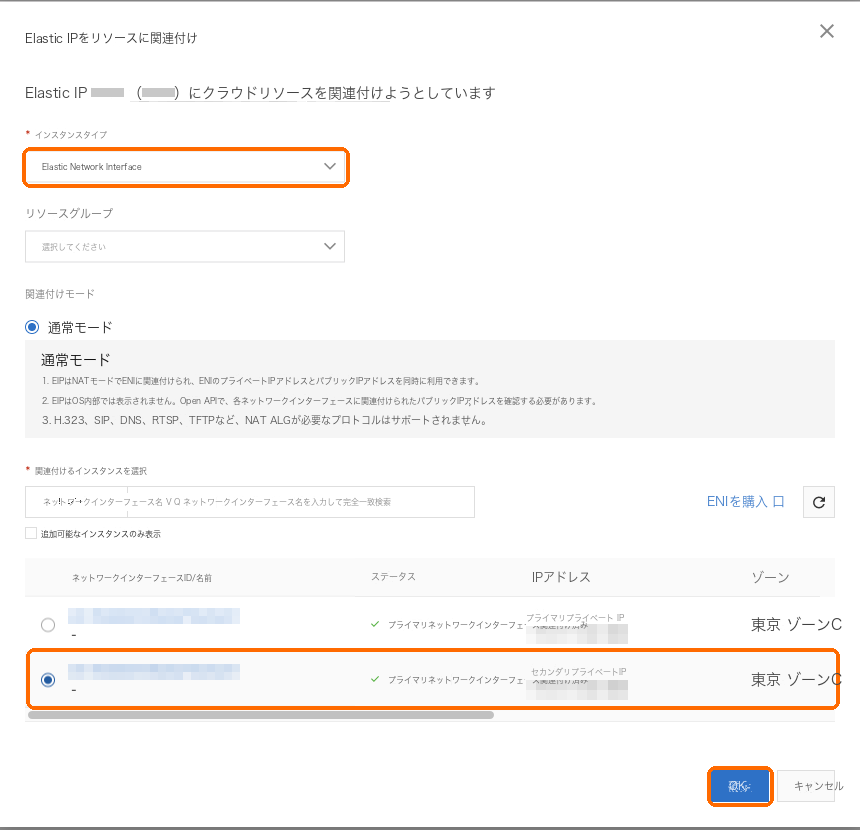Click the magnifier search icon in the filter box
Viewport: 860px width, 830px height.
pyautogui.click(x=177, y=502)
